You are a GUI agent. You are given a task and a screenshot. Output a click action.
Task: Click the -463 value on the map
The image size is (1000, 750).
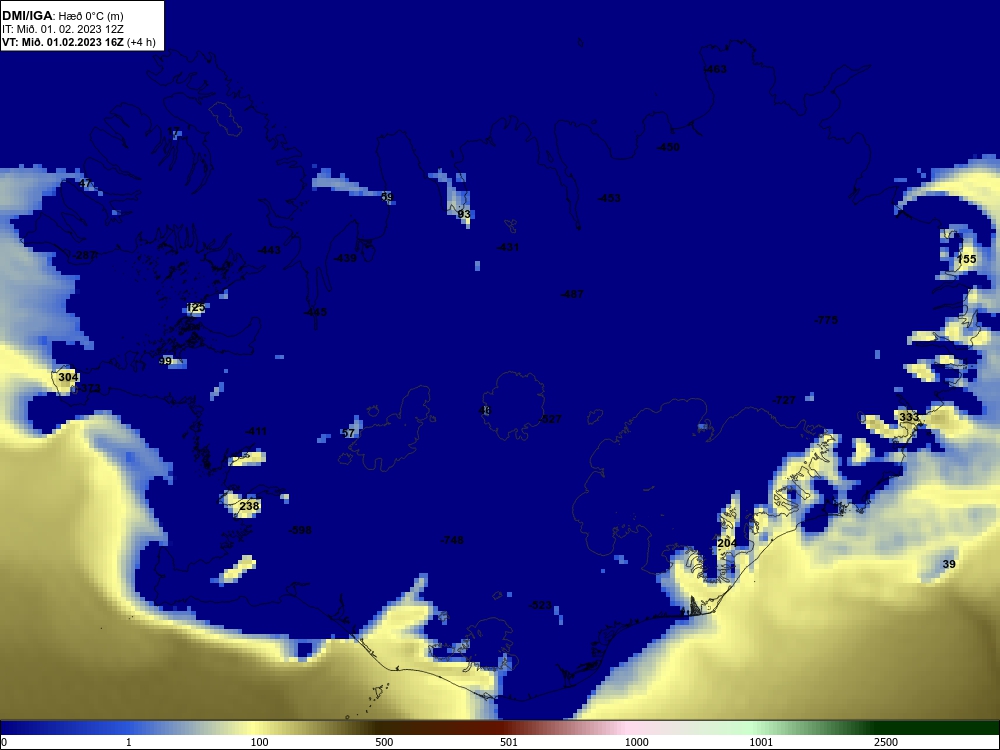(x=715, y=69)
